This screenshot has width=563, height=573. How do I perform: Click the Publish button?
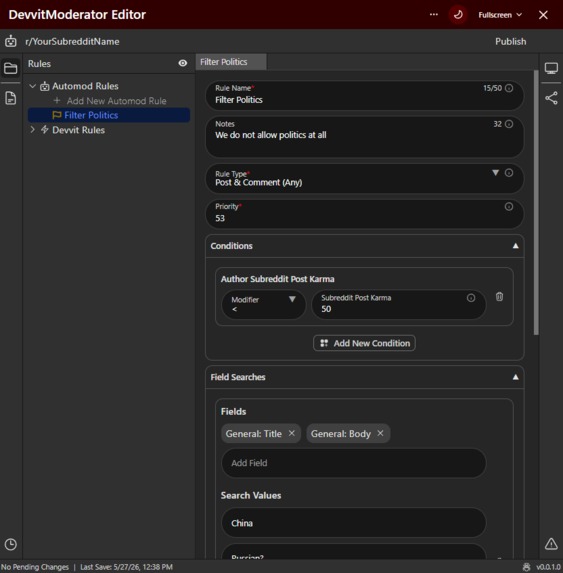(510, 41)
